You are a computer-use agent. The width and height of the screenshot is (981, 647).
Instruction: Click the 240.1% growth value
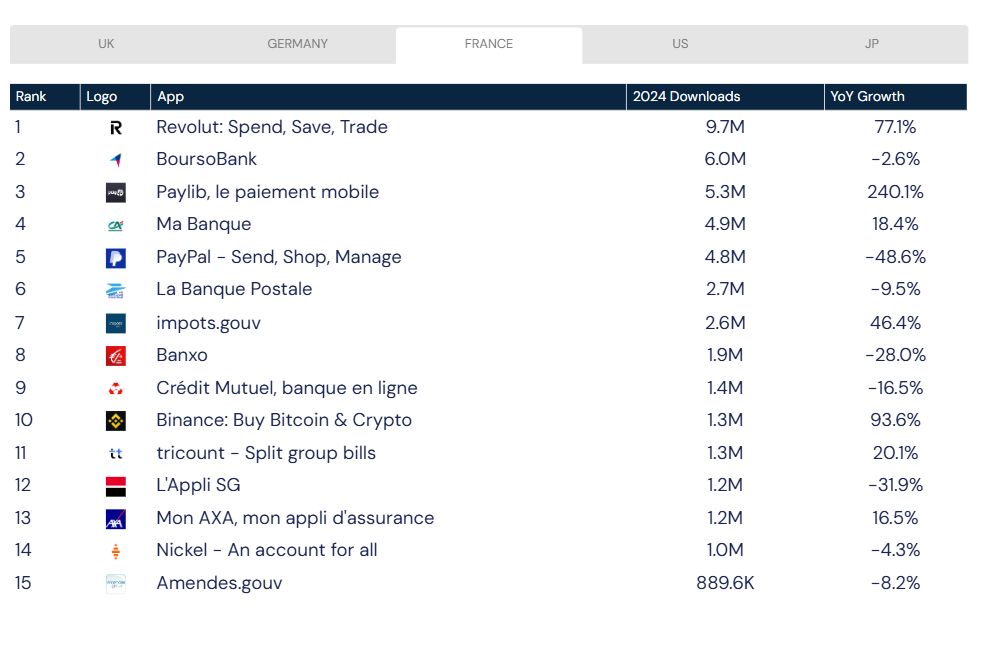(x=895, y=192)
